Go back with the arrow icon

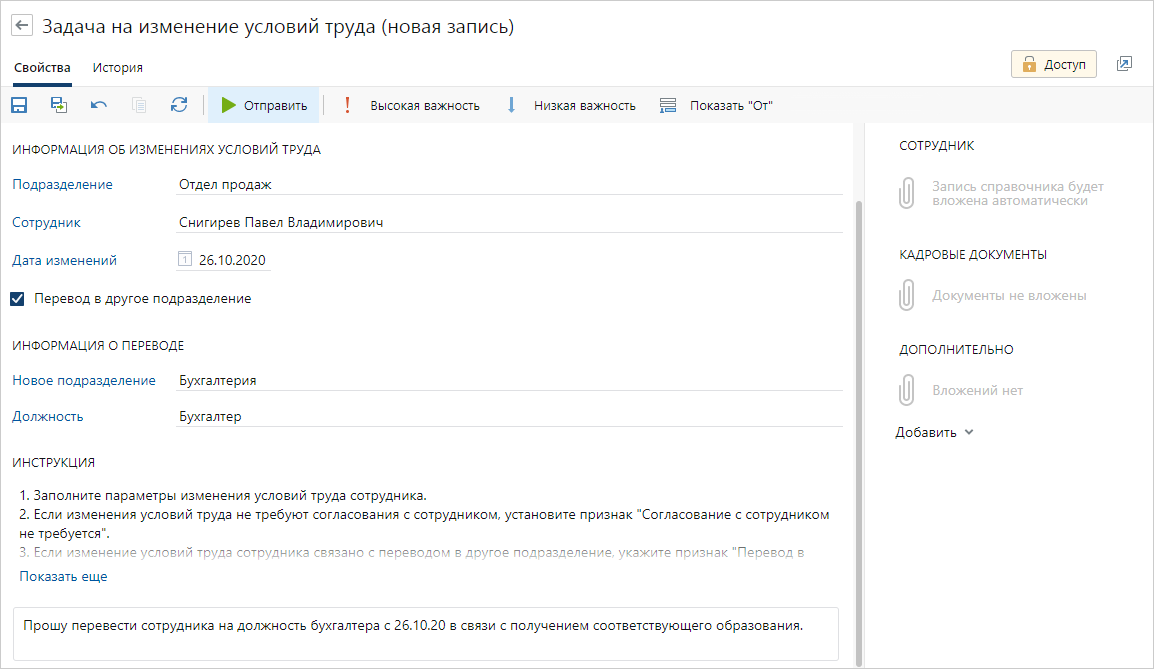(x=22, y=26)
